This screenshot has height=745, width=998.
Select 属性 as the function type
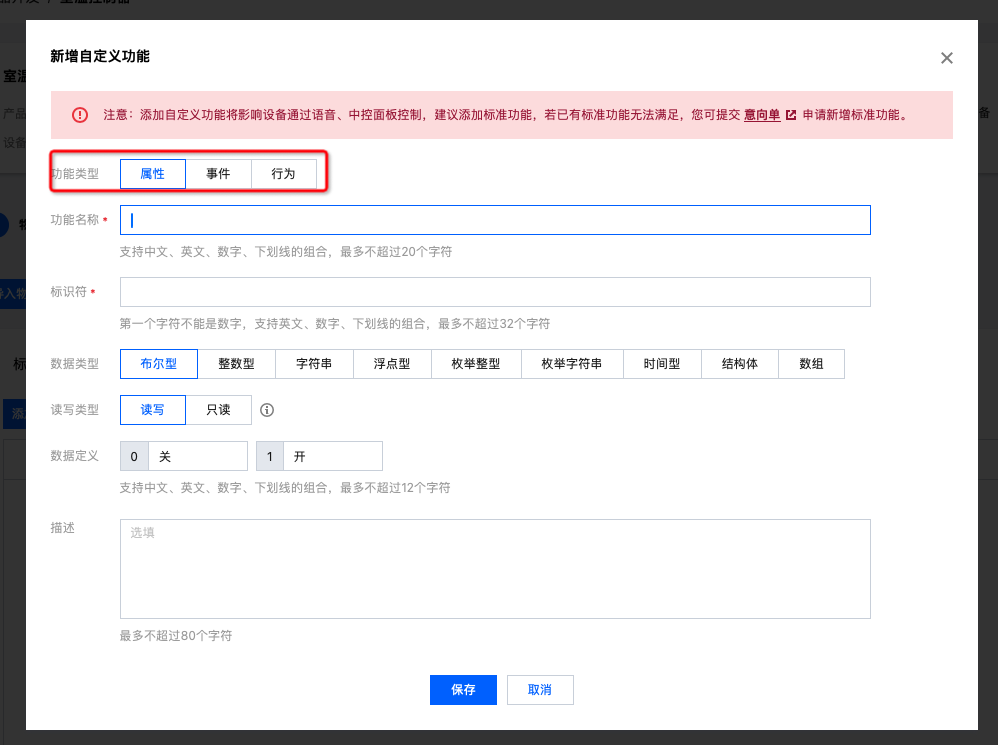(x=152, y=174)
